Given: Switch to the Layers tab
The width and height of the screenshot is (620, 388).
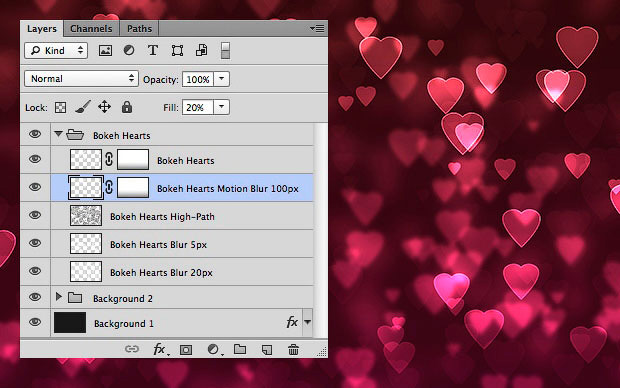Looking at the screenshot, I should click(42, 29).
